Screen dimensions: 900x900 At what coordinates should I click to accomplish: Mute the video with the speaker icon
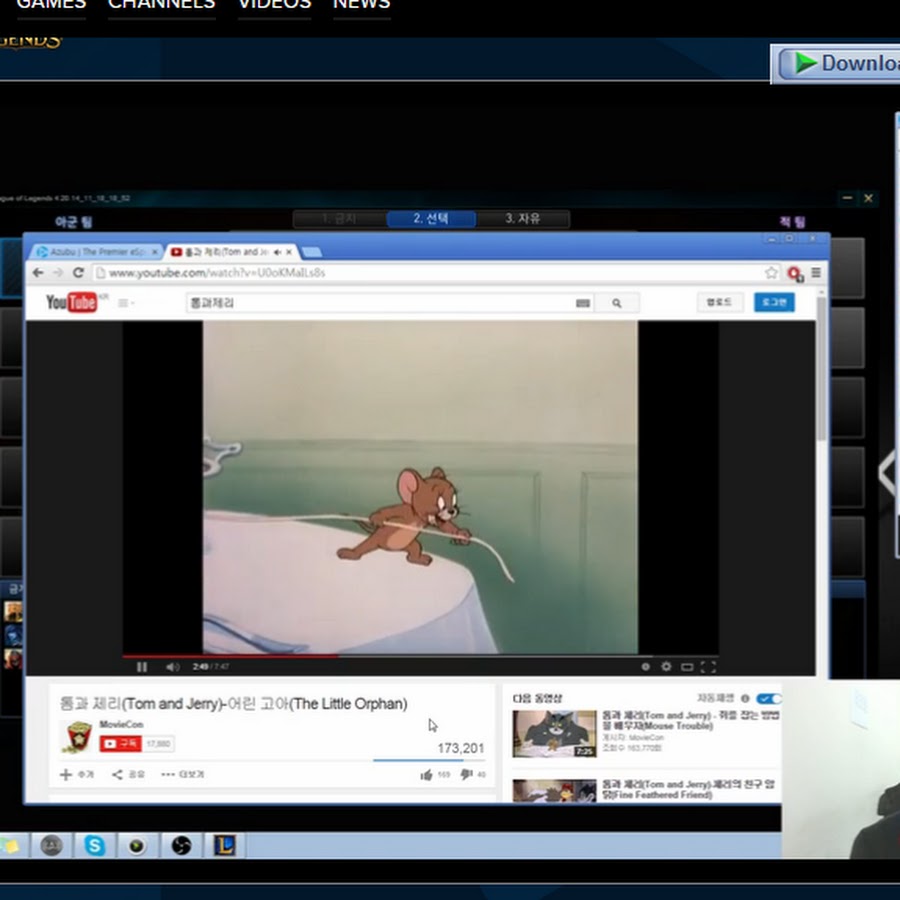click(172, 666)
